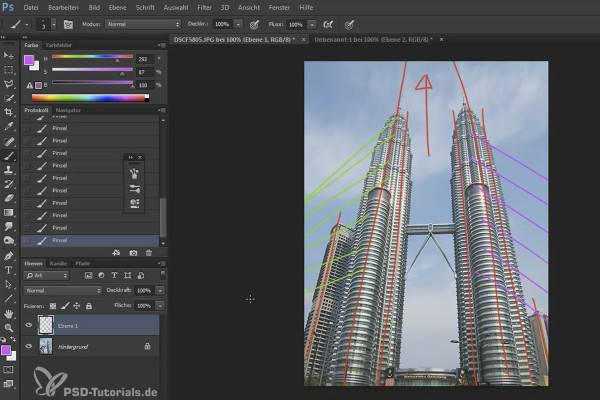The width and height of the screenshot is (600, 400).
Task: Switch to the Unbenannt-1 document tab
Action: tap(373, 39)
